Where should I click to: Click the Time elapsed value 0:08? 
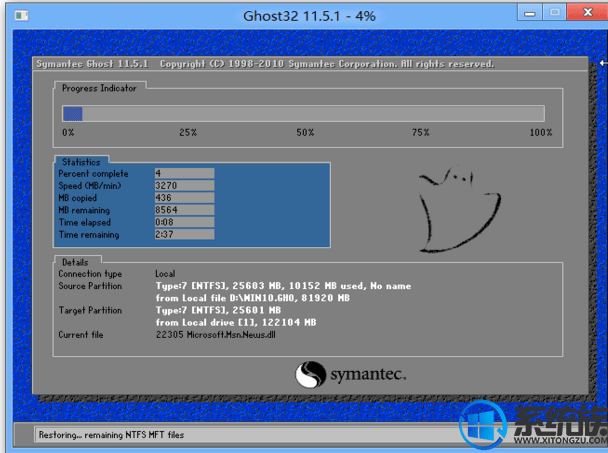pyautogui.click(x=184, y=222)
